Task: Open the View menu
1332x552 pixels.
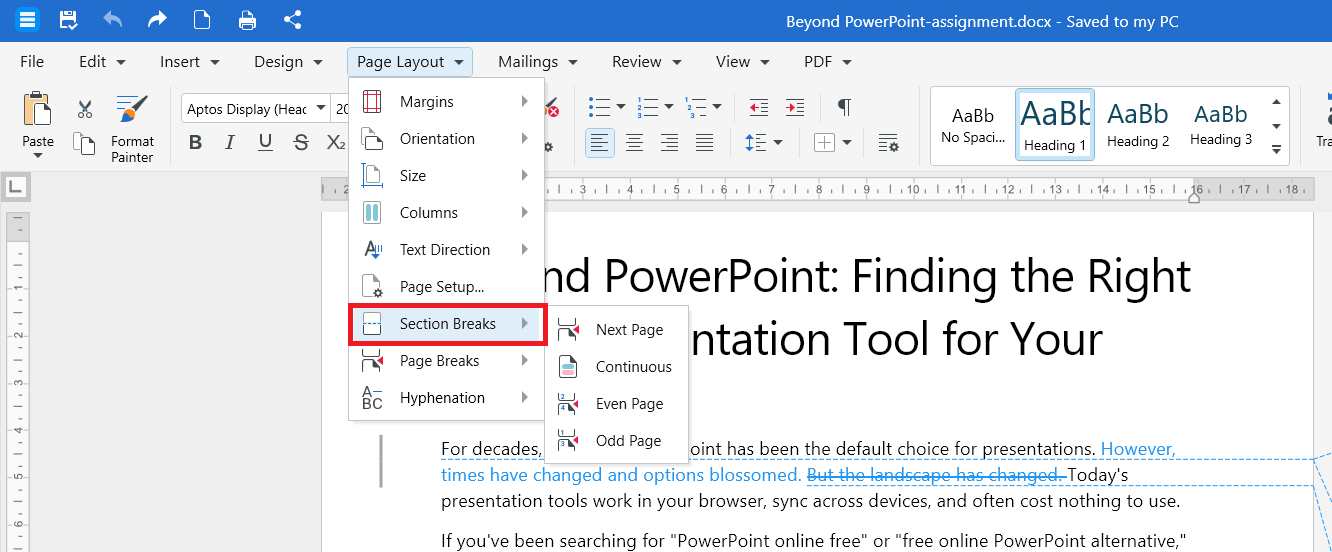Action: pos(743,62)
